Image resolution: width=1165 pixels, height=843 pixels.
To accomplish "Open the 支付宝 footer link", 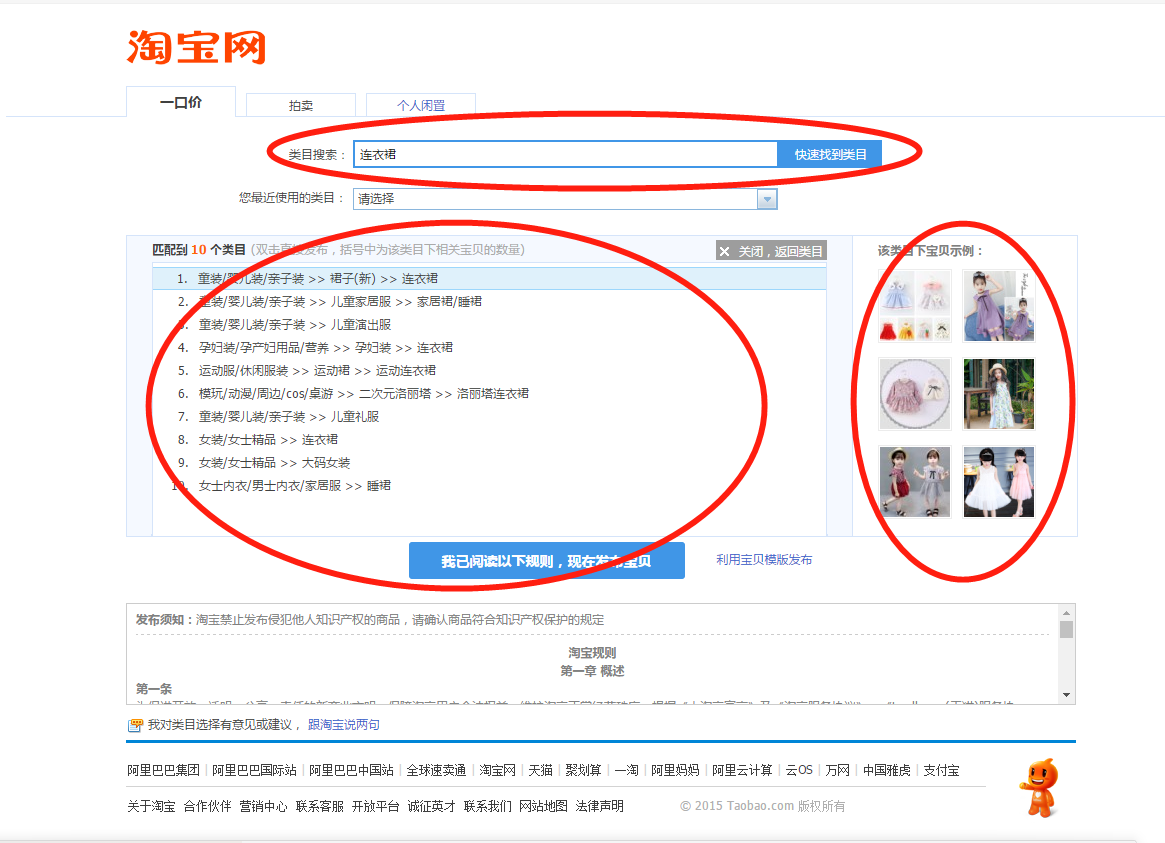I will point(941,770).
